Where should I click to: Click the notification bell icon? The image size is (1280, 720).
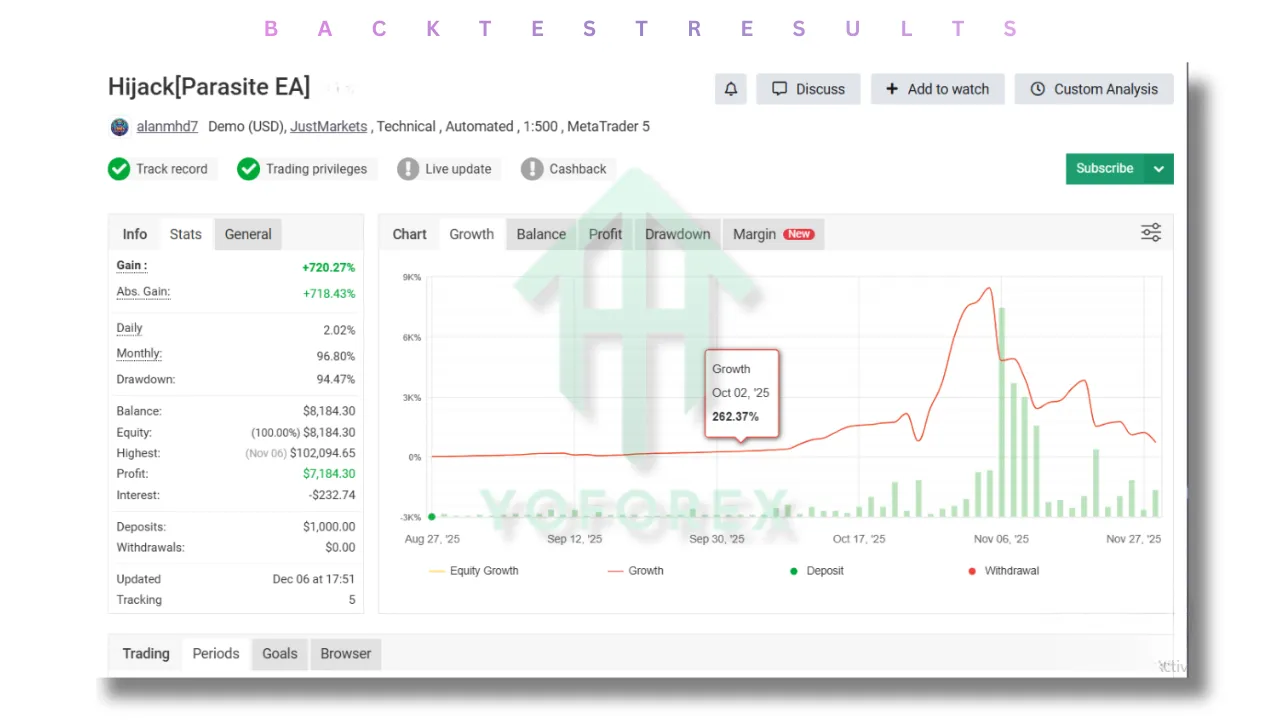pos(731,89)
